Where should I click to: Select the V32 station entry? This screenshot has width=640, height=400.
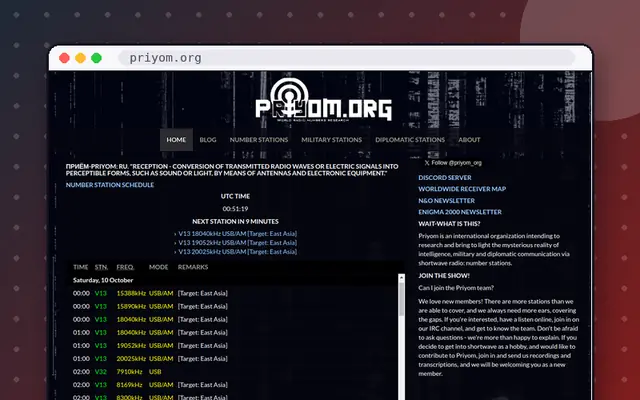click(100, 371)
